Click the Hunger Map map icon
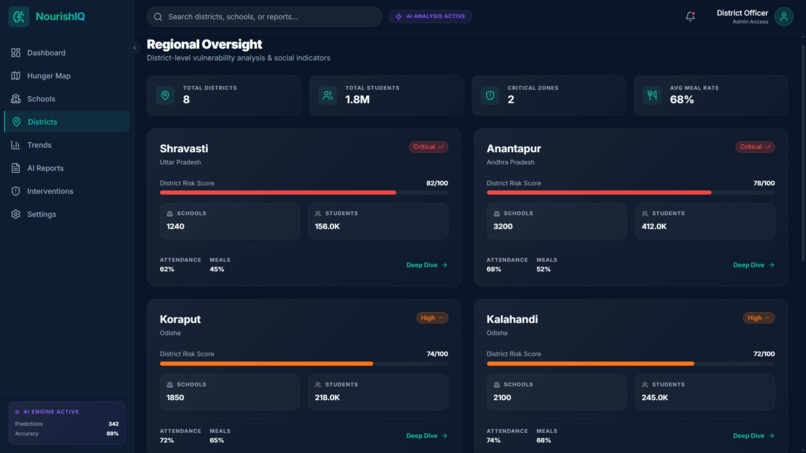The width and height of the screenshot is (806, 453). pyautogui.click(x=15, y=76)
